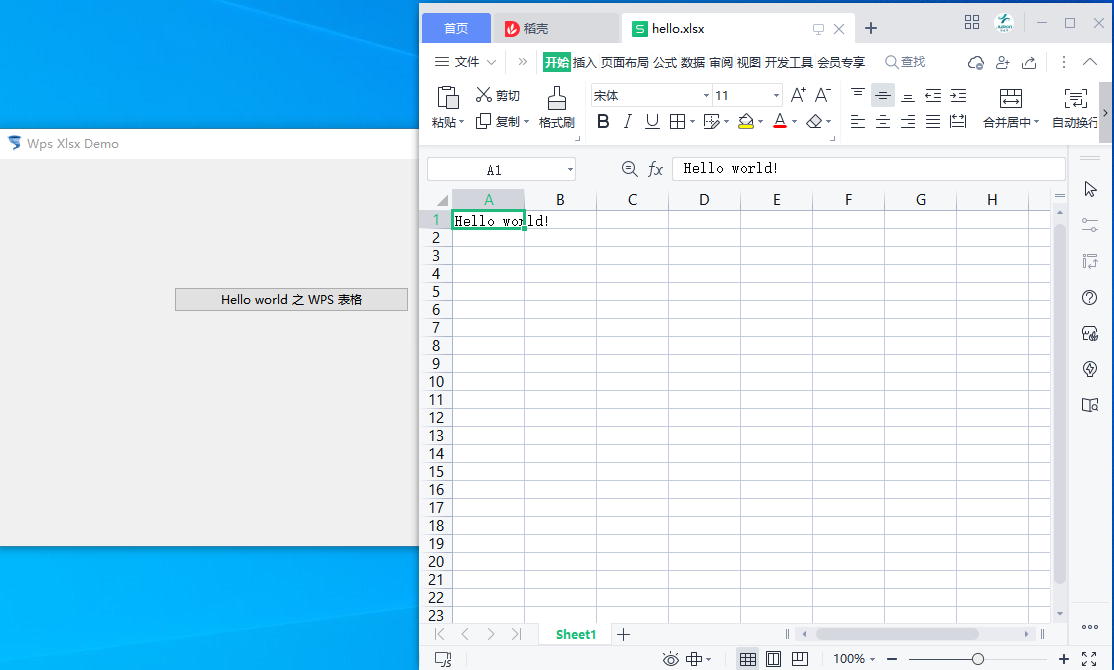This screenshot has width=1114, height=670.
Task: Click increase indent icon
Action: point(958,95)
